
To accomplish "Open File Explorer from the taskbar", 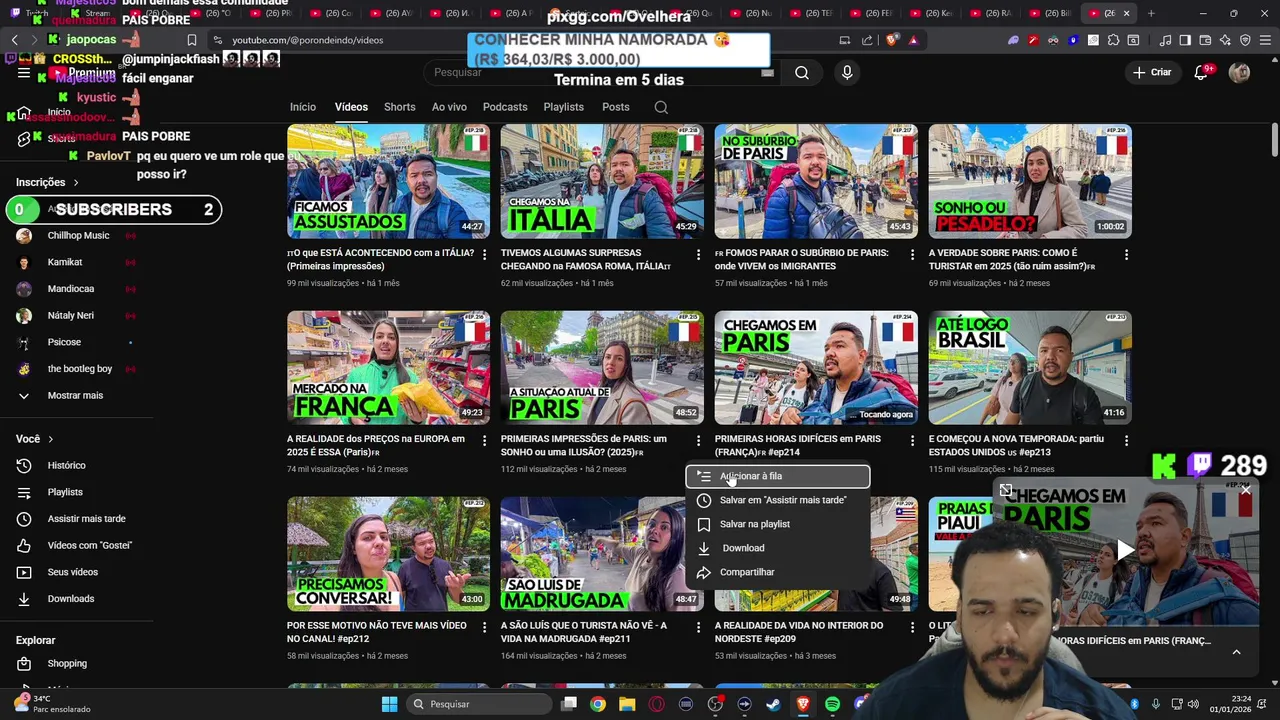I will coord(627,704).
